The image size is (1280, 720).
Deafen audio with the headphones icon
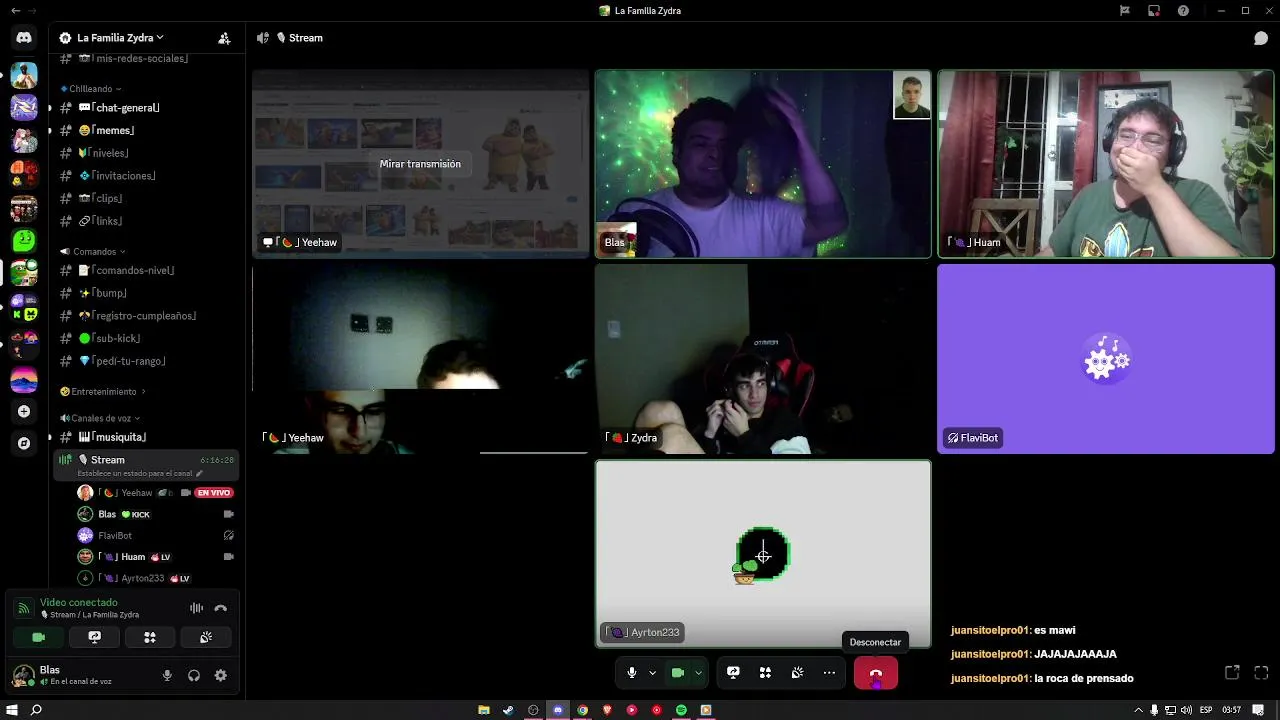pyautogui.click(x=194, y=676)
